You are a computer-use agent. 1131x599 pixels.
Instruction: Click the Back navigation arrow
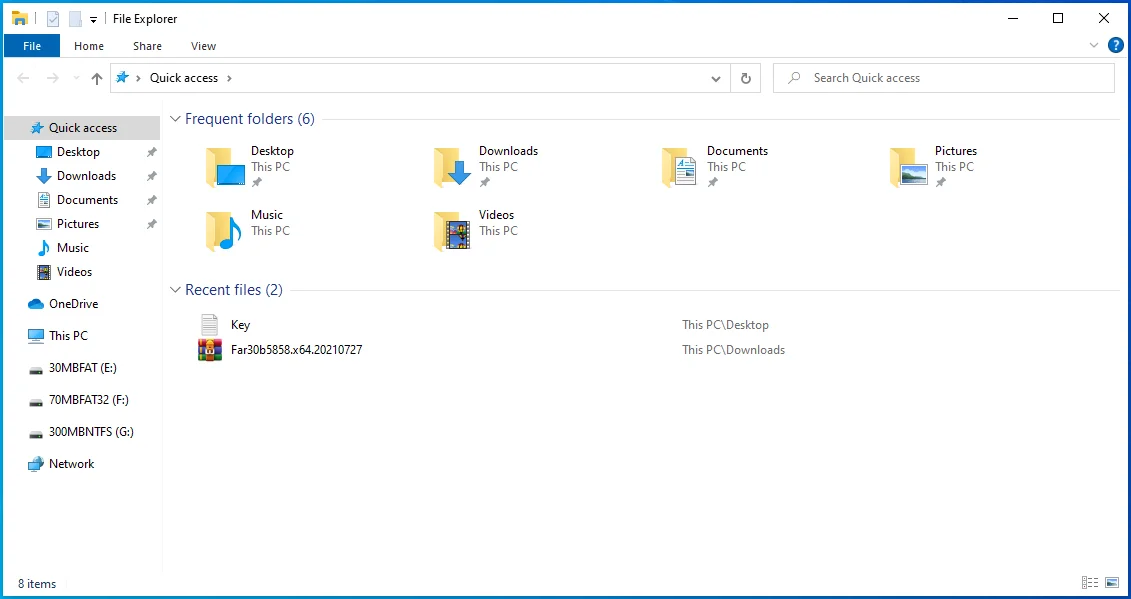pyautogui.click(x=23, y=78)
